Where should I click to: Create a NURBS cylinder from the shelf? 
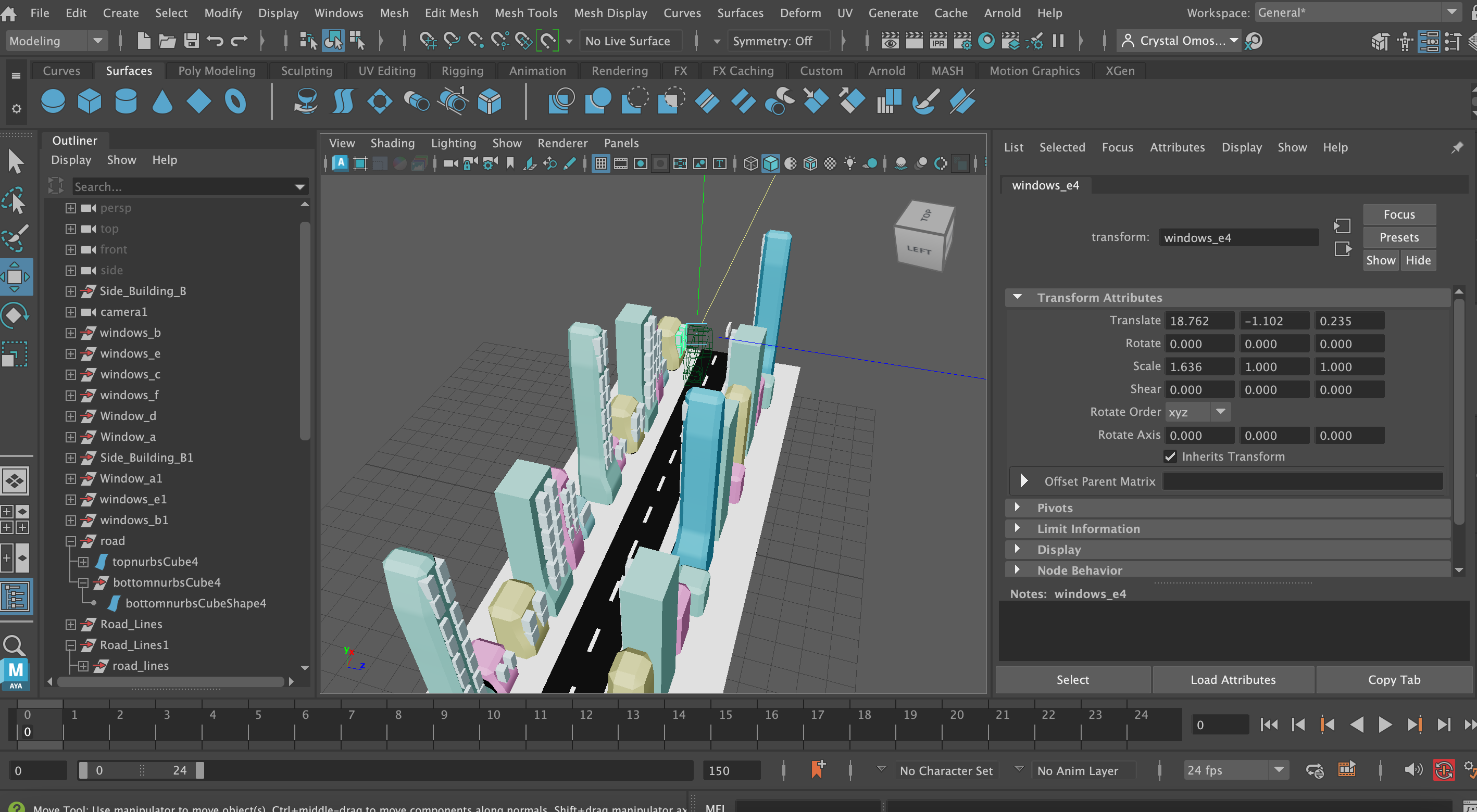[x=126, y=102]
